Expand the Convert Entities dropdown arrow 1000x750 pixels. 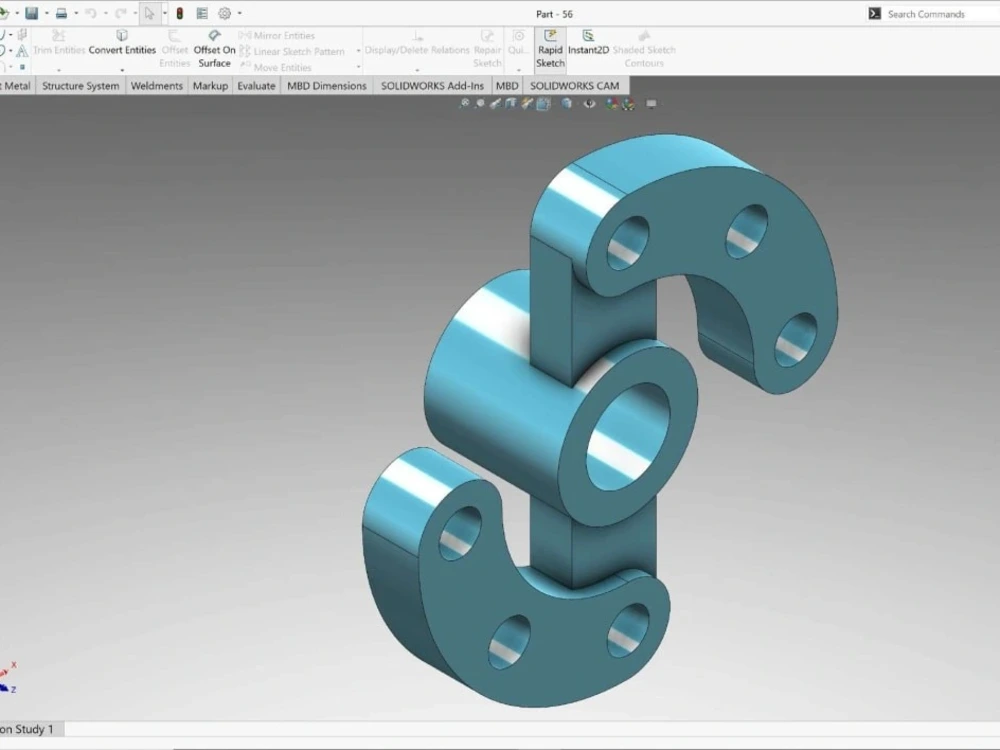122,70
